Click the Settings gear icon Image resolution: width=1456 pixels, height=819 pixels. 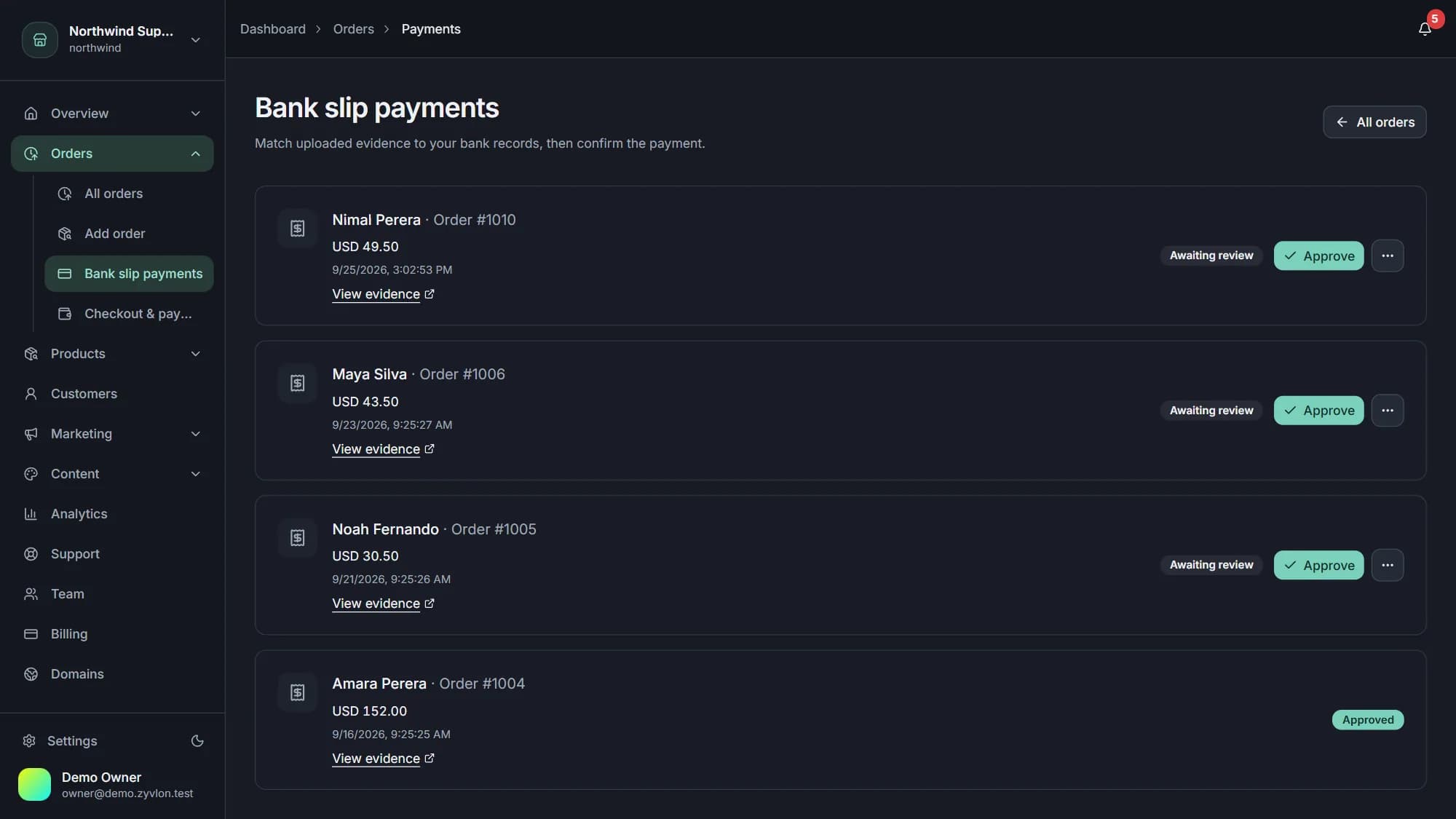(29, 741)
